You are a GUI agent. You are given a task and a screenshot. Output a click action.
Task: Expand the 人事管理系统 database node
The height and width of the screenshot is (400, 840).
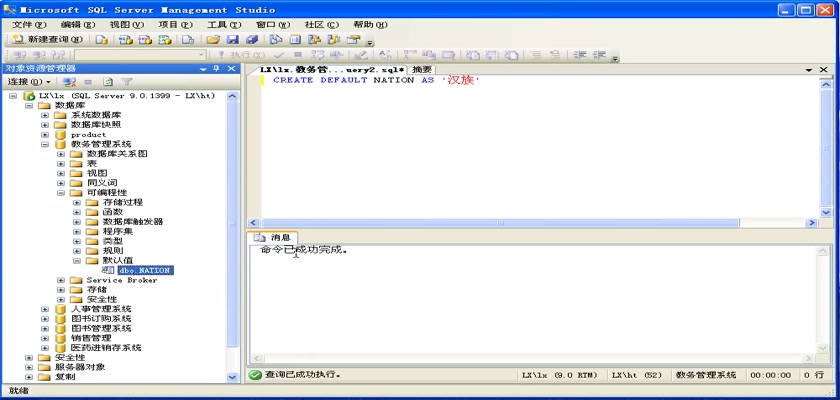click(x=45, y=309)
